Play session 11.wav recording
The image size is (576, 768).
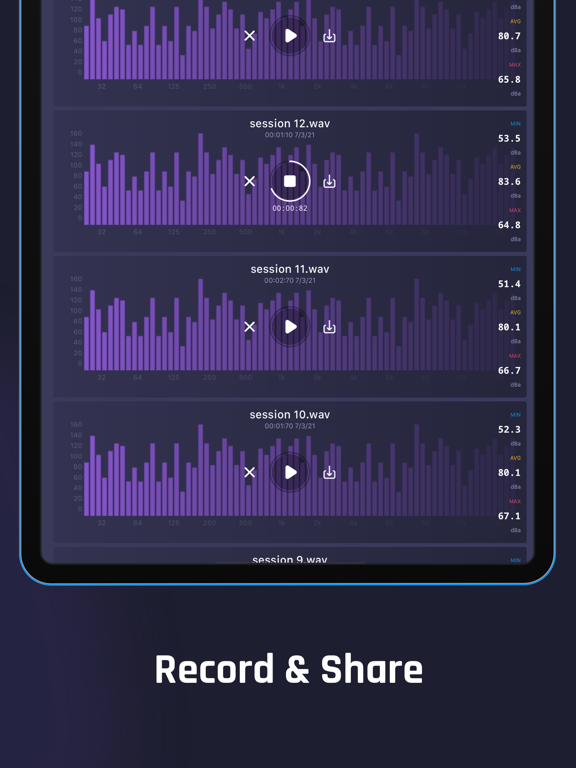pos(290,327)
